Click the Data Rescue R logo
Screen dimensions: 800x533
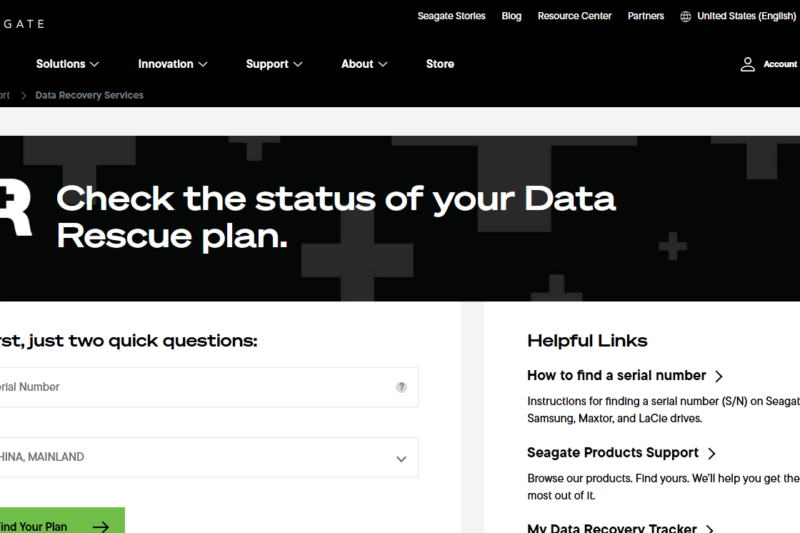coord(15,207)
